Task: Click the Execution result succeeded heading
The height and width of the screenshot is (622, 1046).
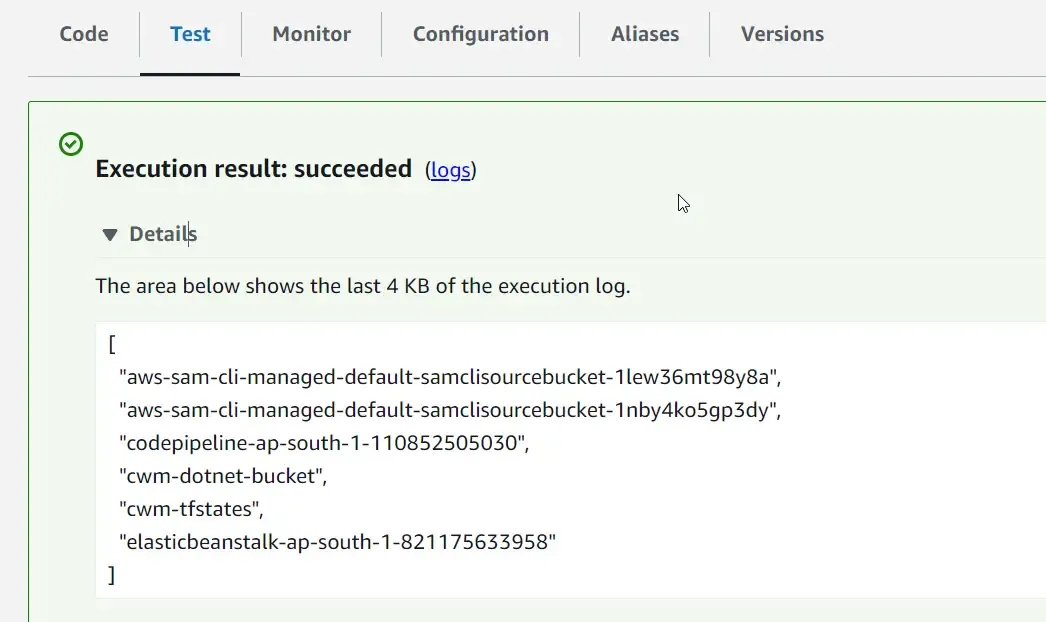Action: [x=253, y=168]
